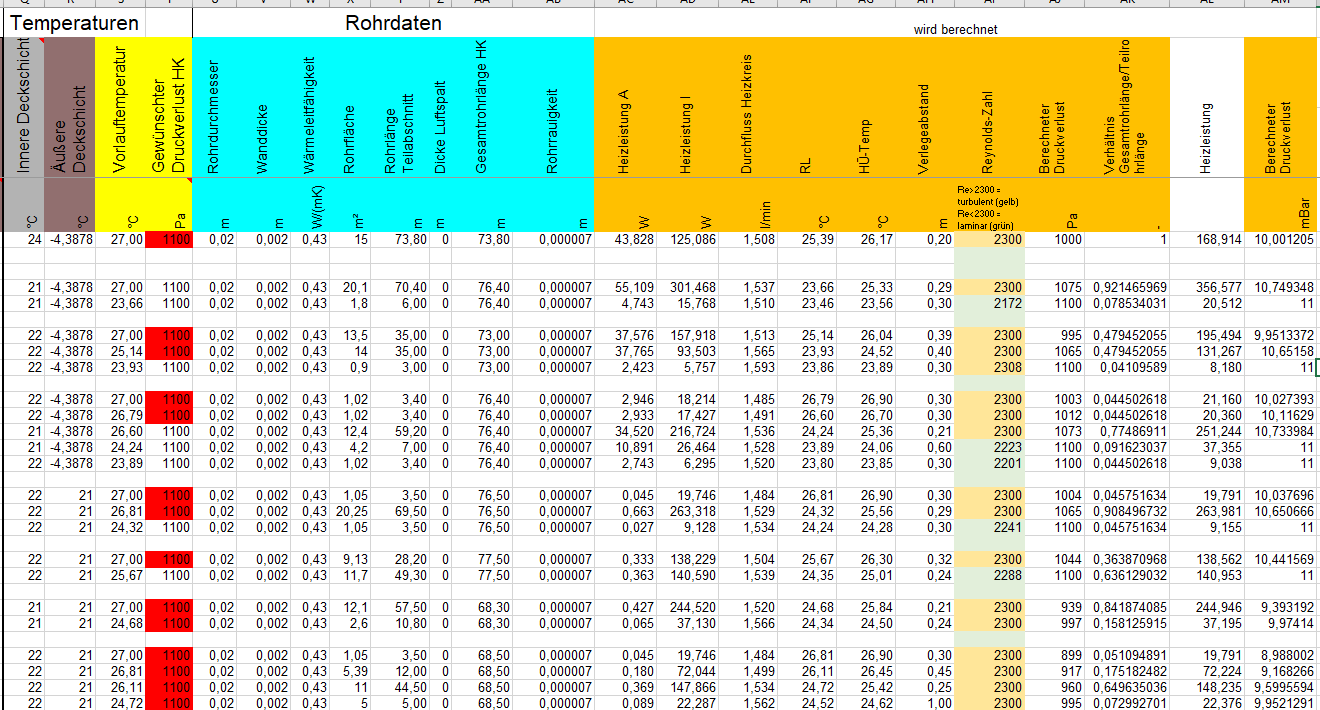Click the cell showing 148,235

1207,687
